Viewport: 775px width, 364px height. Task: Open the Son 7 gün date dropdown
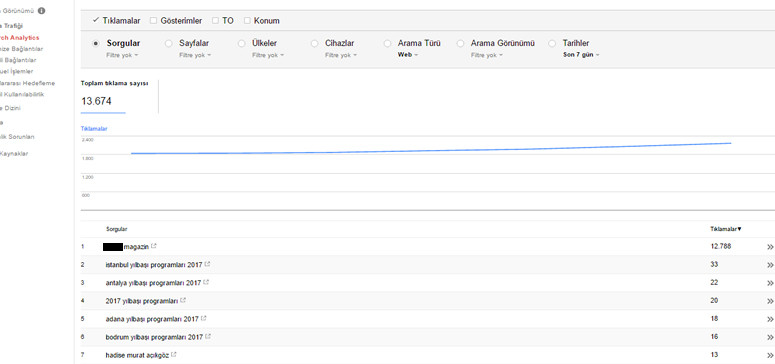(581, 55)
